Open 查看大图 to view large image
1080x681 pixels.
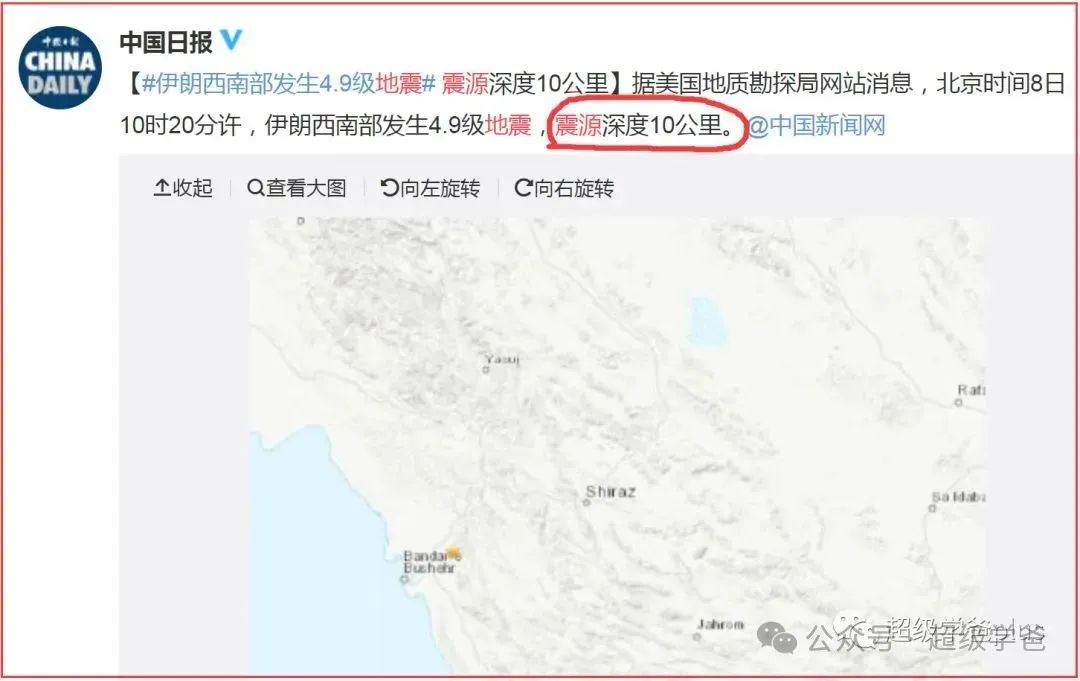click(296, 187)
